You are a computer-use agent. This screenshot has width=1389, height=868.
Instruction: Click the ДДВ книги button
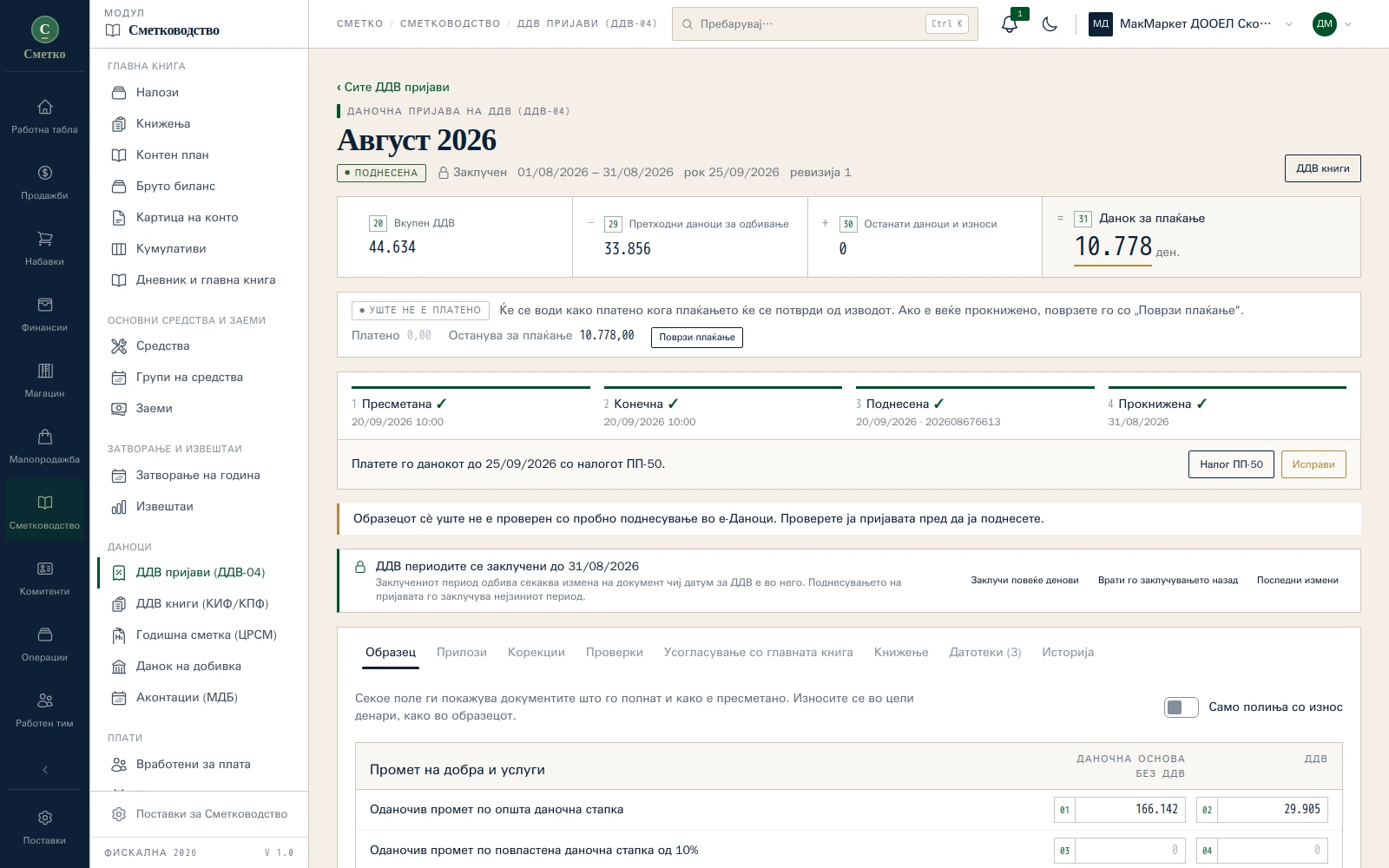[1322, 168]
